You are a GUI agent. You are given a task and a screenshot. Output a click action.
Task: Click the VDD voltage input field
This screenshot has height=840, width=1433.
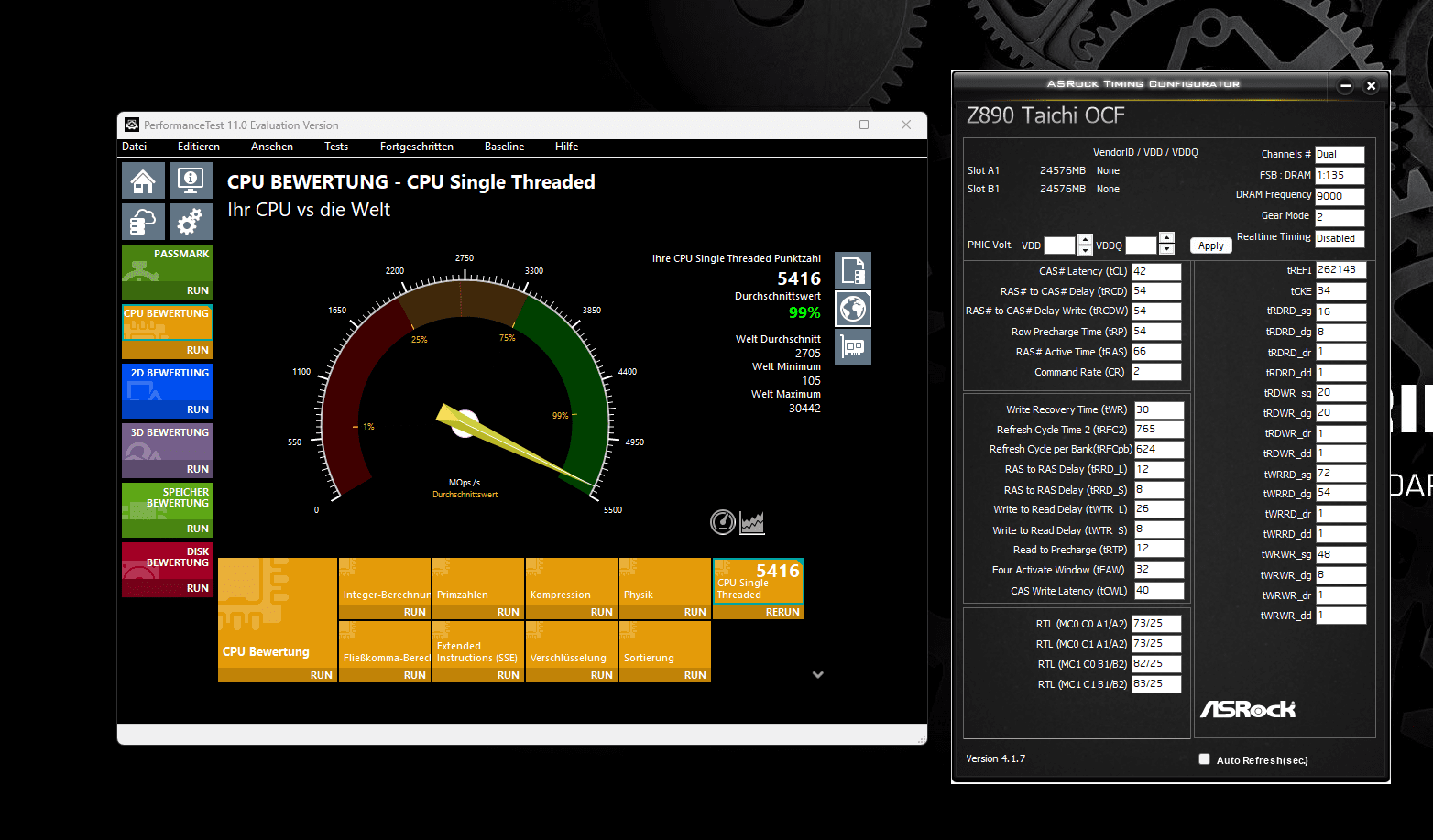[1059, 245]
